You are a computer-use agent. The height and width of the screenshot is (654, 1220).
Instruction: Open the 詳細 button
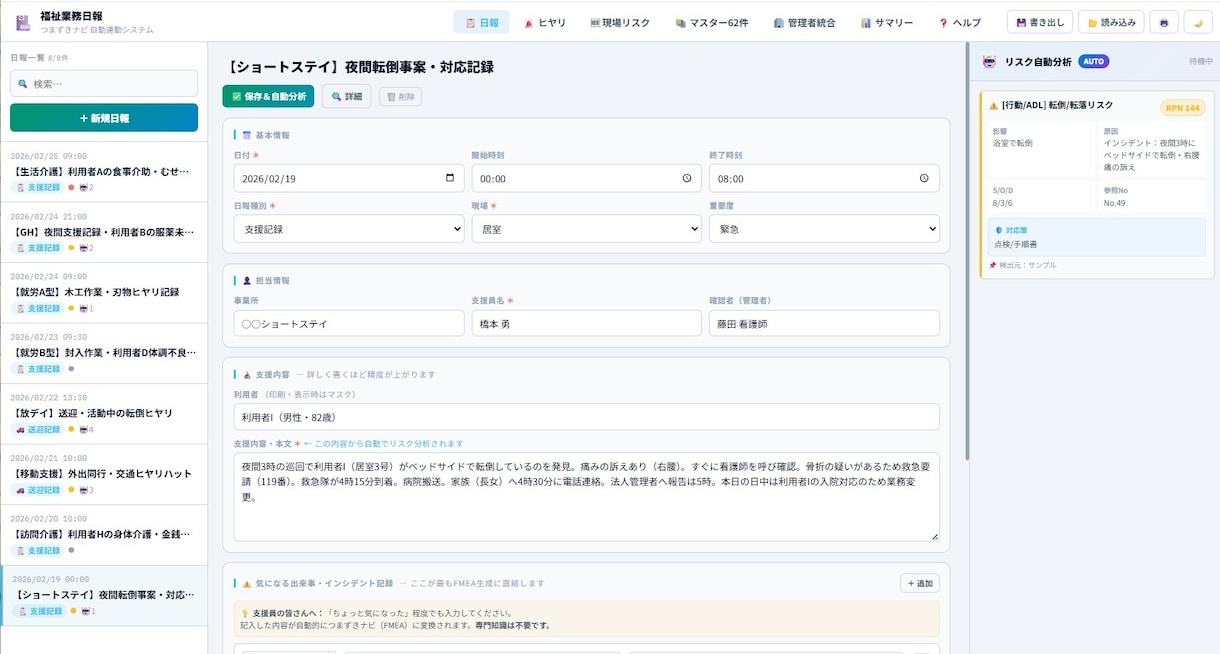pos(346,96)
